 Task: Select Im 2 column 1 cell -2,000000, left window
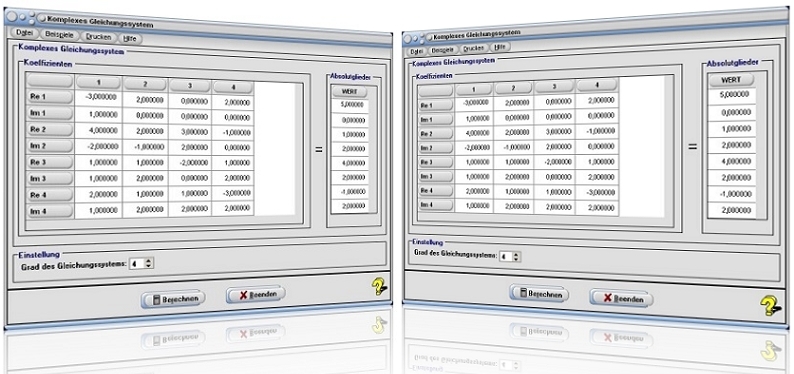point(99,147)
